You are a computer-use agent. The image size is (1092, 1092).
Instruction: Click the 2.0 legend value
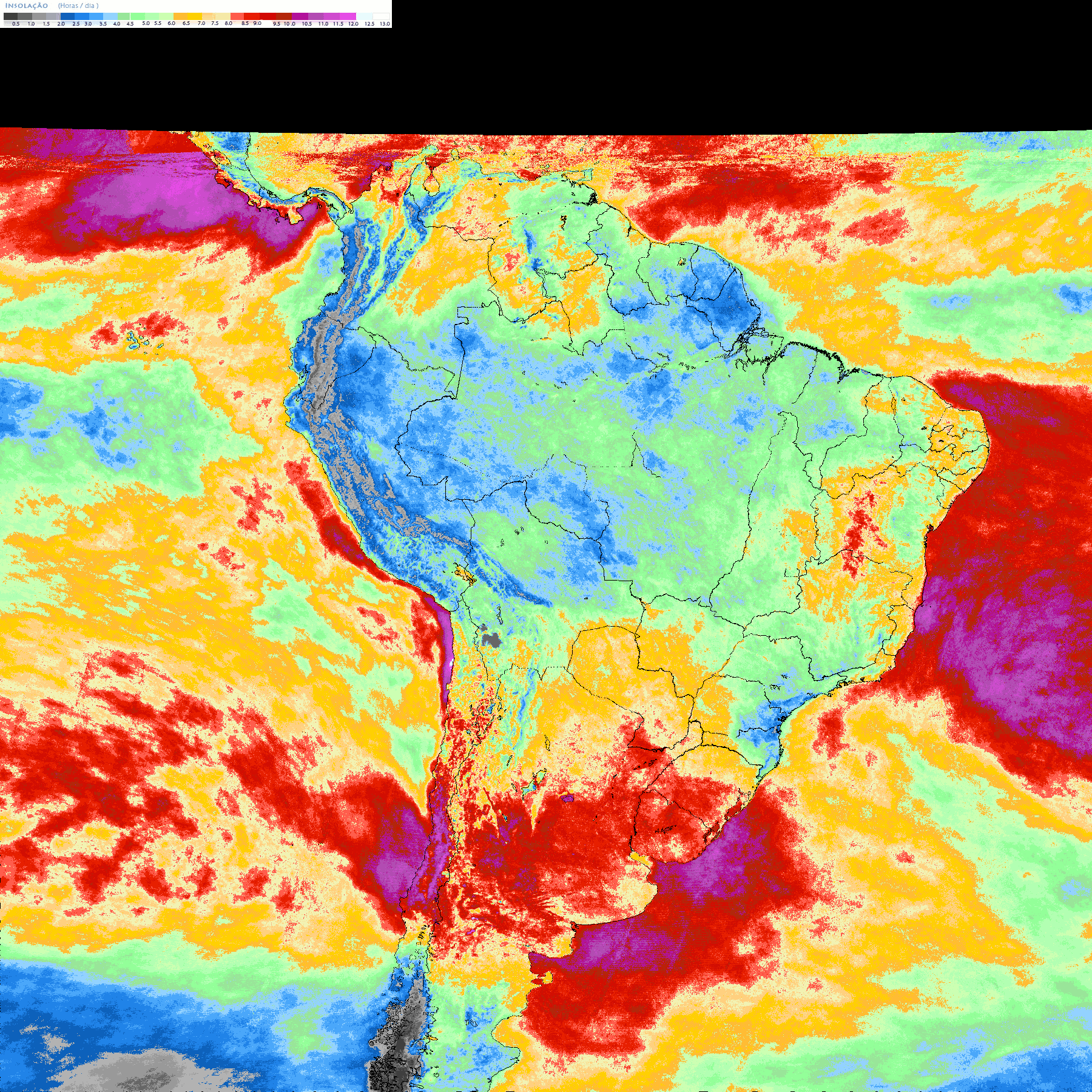coord(61,24)
